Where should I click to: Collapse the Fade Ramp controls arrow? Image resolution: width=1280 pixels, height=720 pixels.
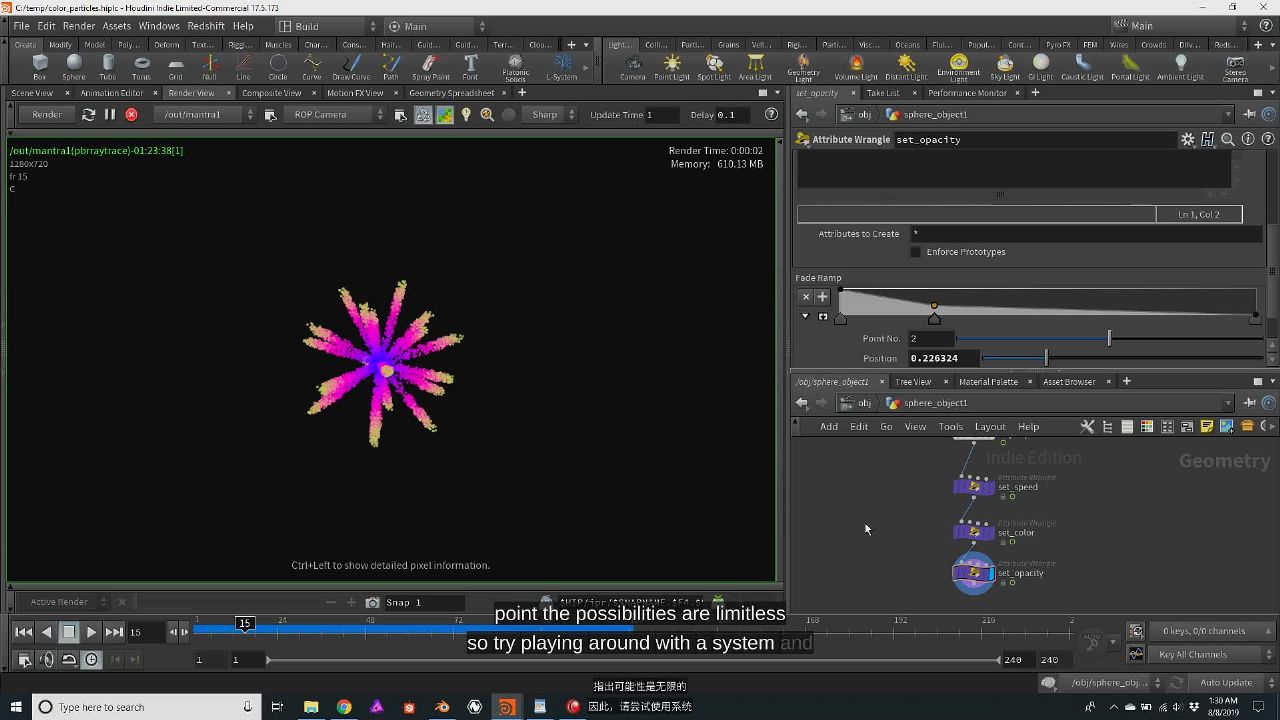coord(805,317)
